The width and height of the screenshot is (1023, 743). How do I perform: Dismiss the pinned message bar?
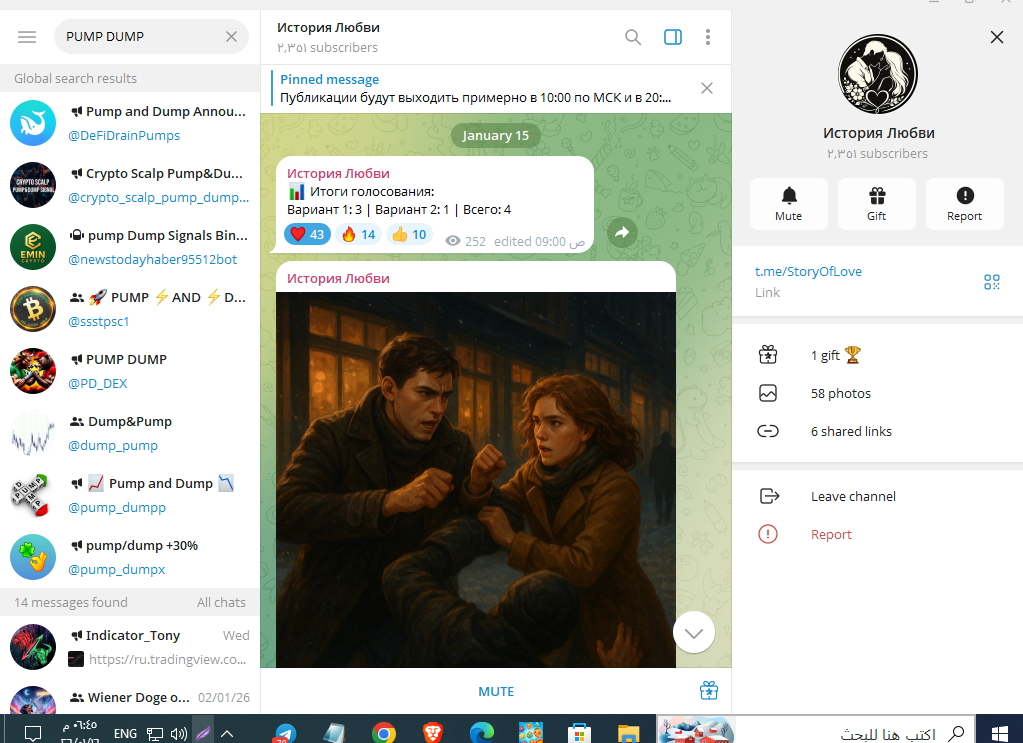(x=707, y=88)
